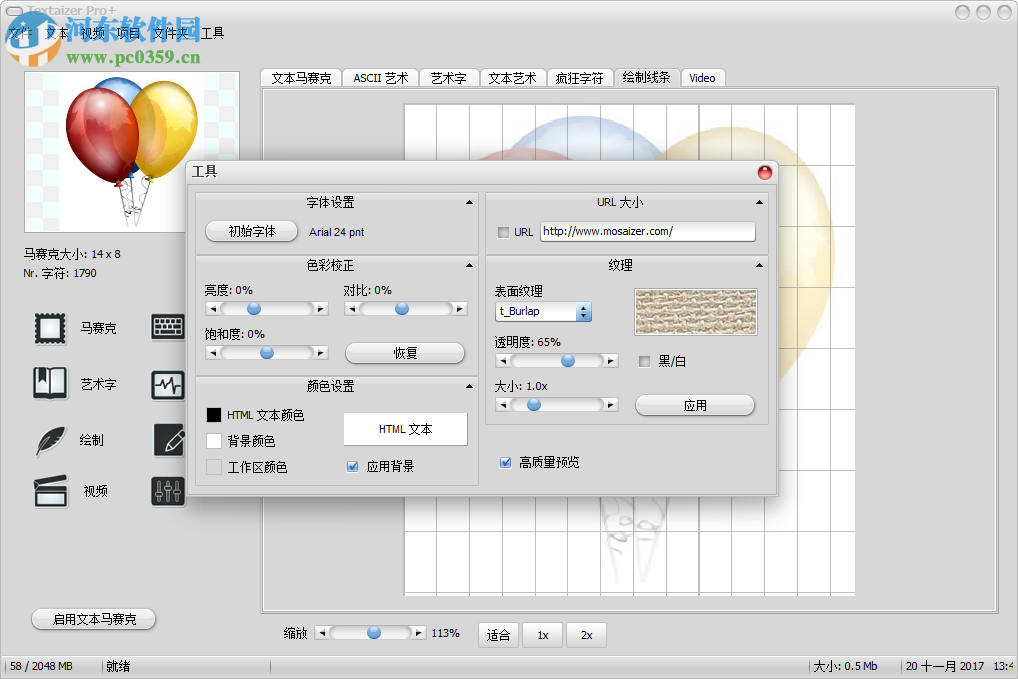Open the 艺术字 book tool icon
The width and height of the screenshot is (1018, 679).
(48, 384)
